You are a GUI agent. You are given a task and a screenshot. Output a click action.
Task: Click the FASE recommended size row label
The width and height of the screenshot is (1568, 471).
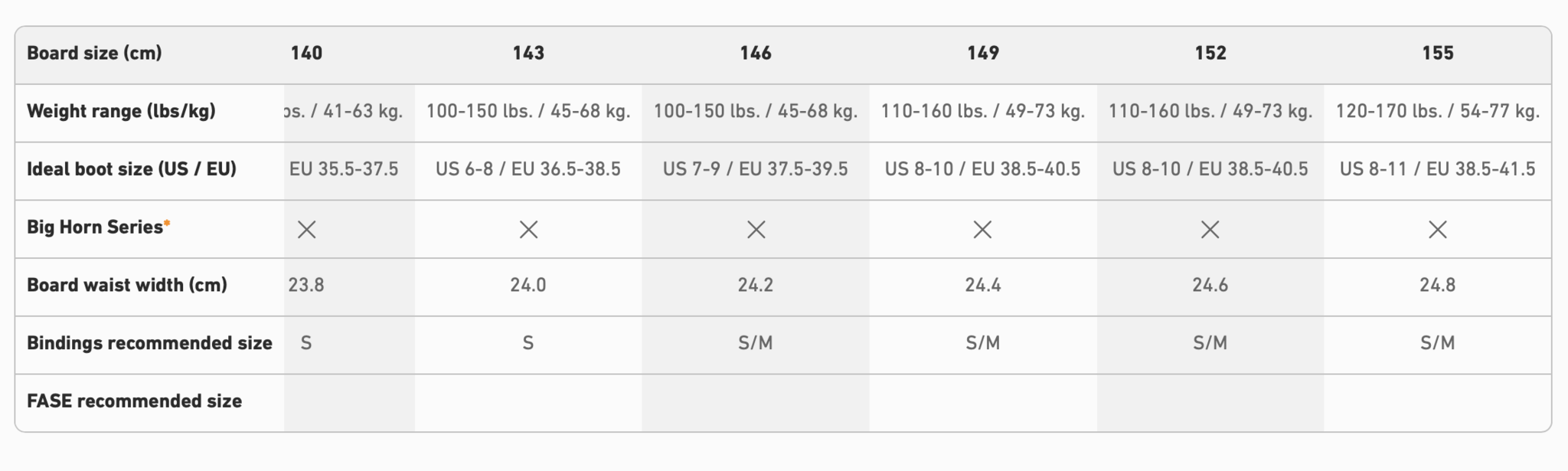134,401
